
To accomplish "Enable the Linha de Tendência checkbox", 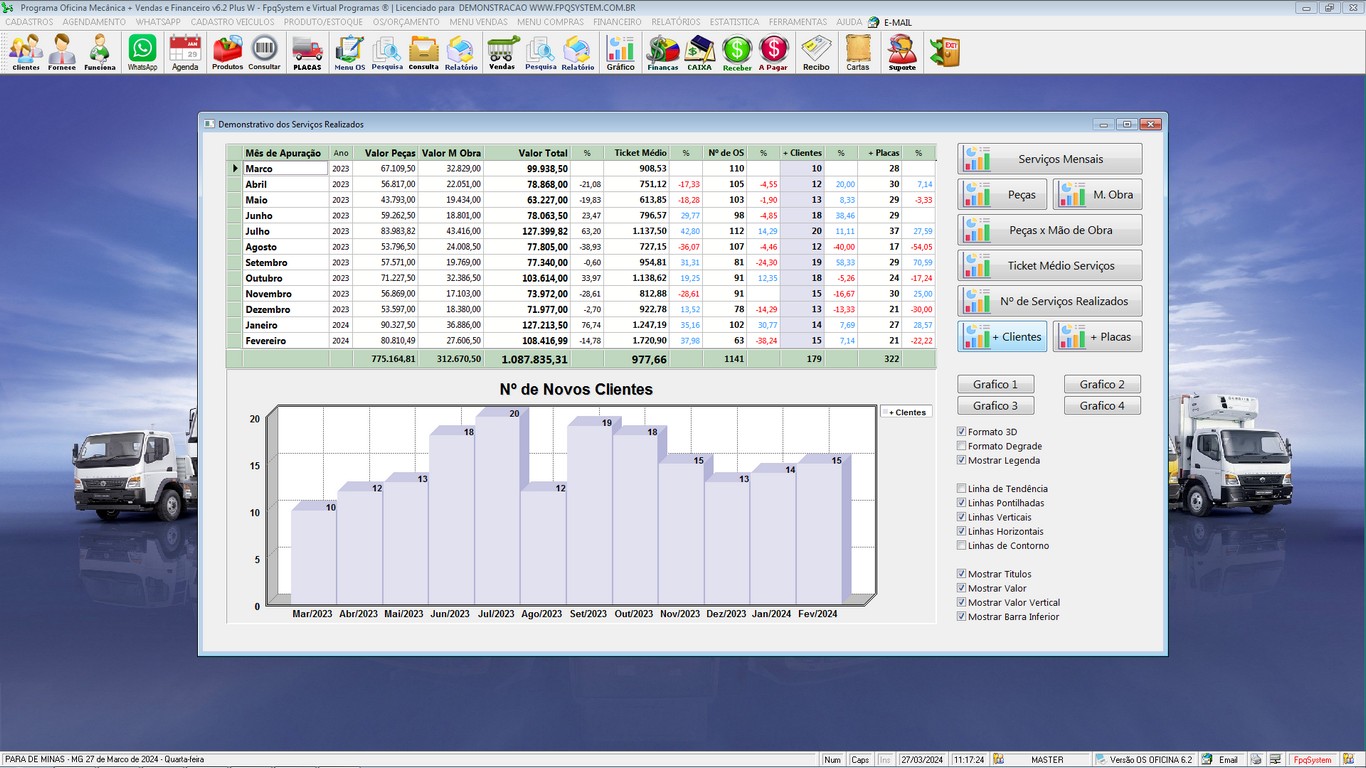I will tap(962, 489).
